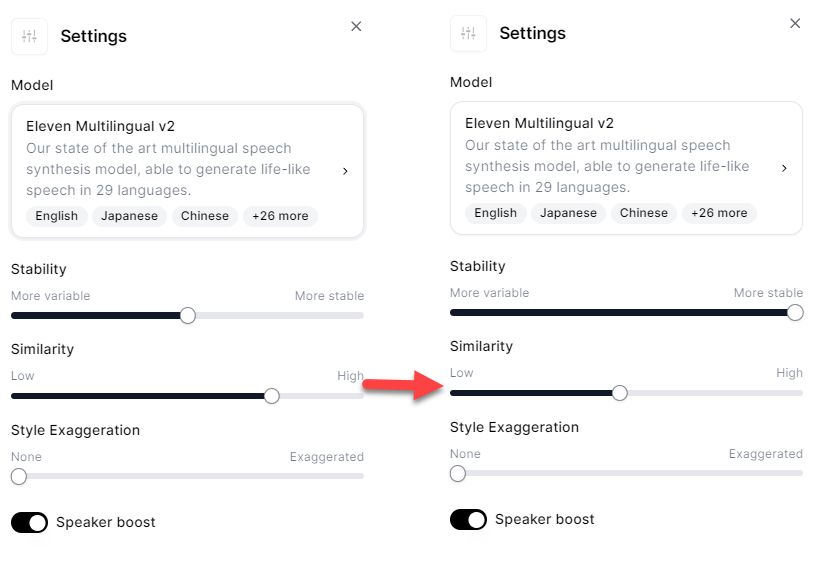Close the right Settings panel
The height and width of the screenshot is (568, 818).
pyautogui.click(x=795, y=24)
